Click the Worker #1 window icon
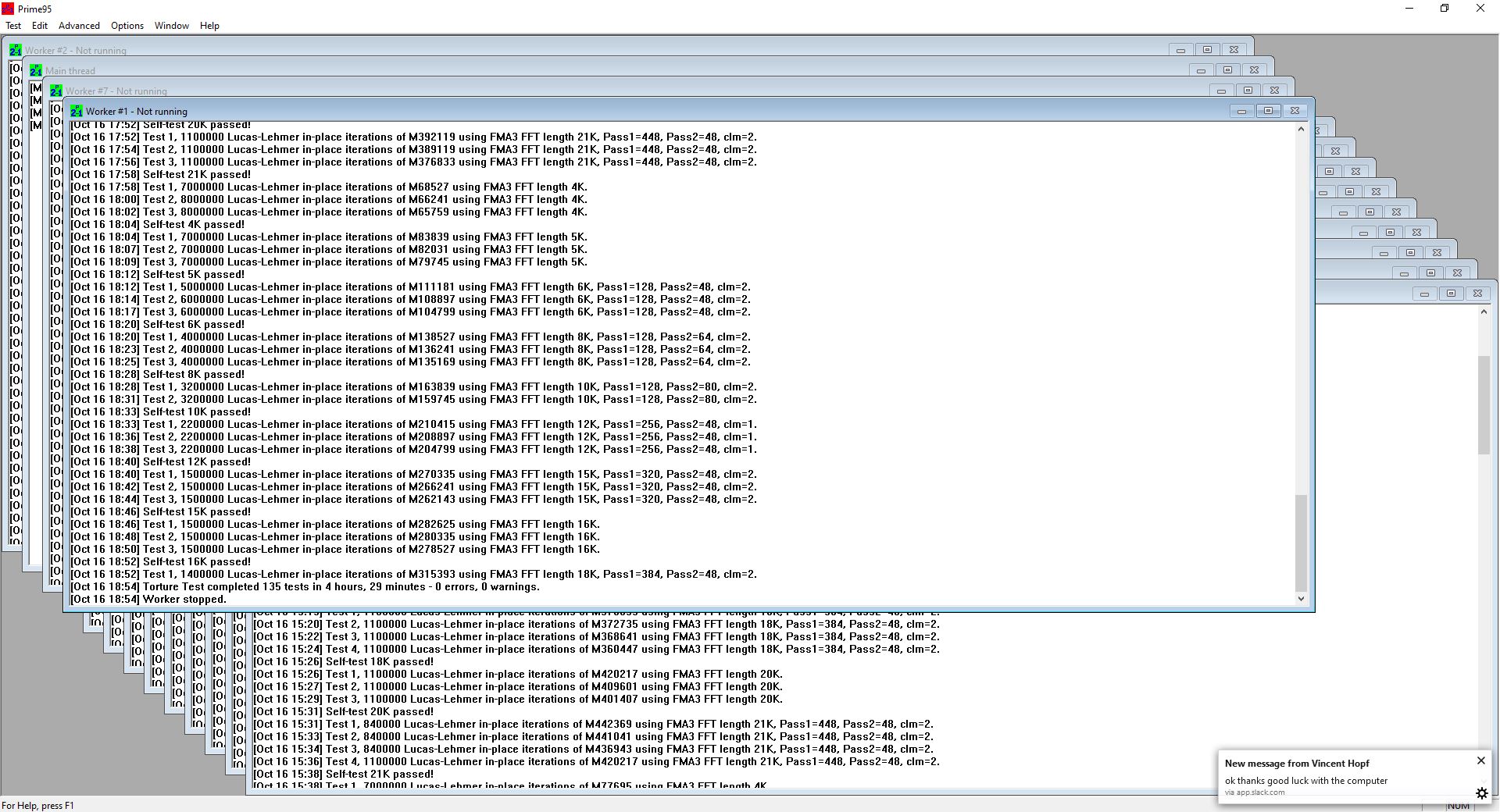The width and height of the screenshot is (1500, 812). [x=77, y=111]
